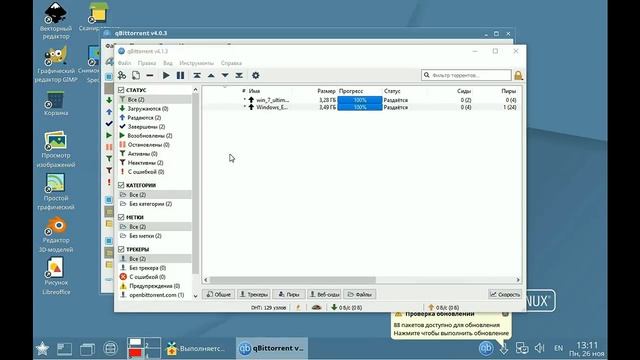The width and height of the screenshot is (640, 360).
Task: Open the Трекеры details tab
Action: click(x=253, y=294)
